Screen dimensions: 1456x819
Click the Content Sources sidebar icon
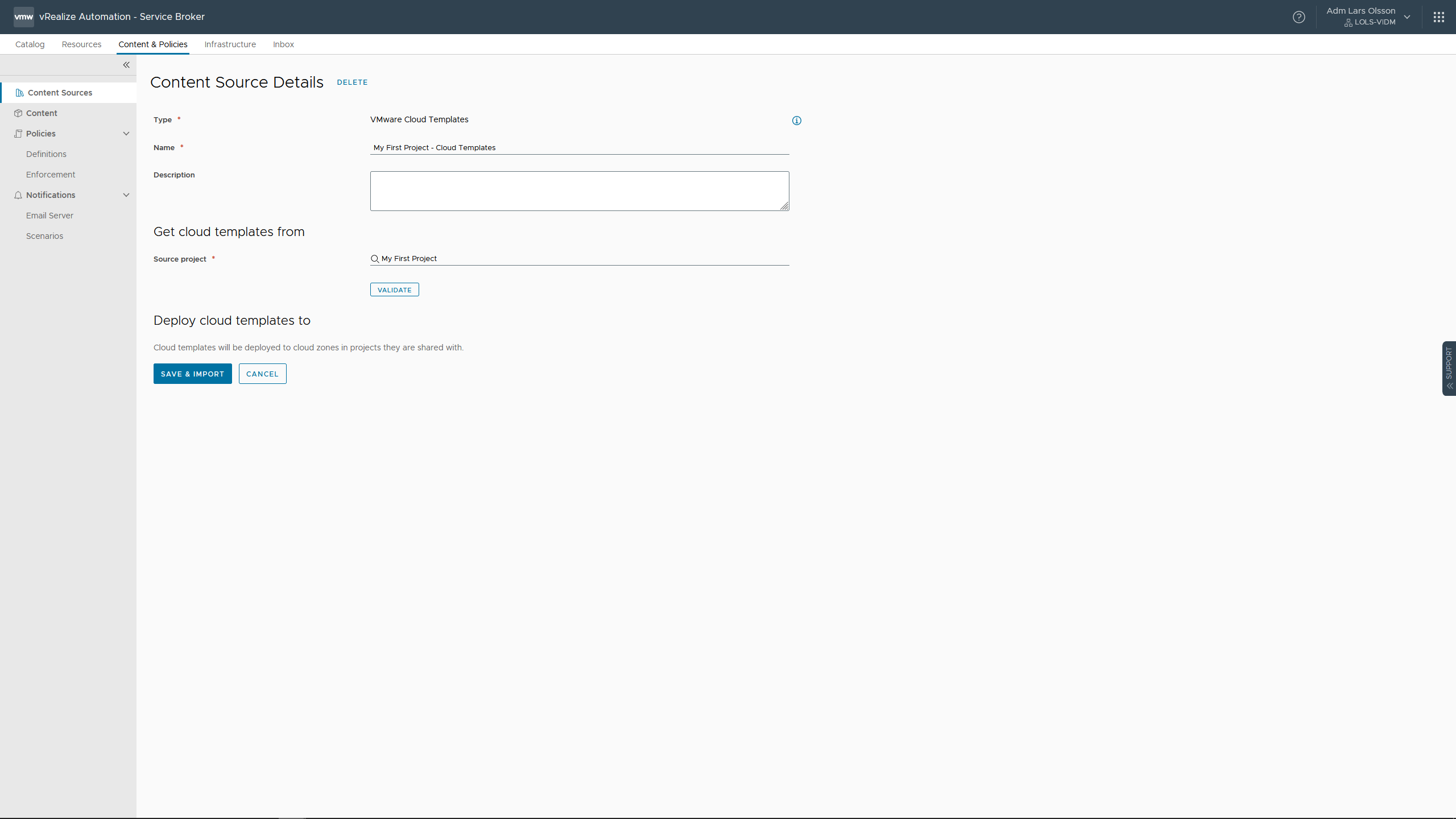[19, 93]
